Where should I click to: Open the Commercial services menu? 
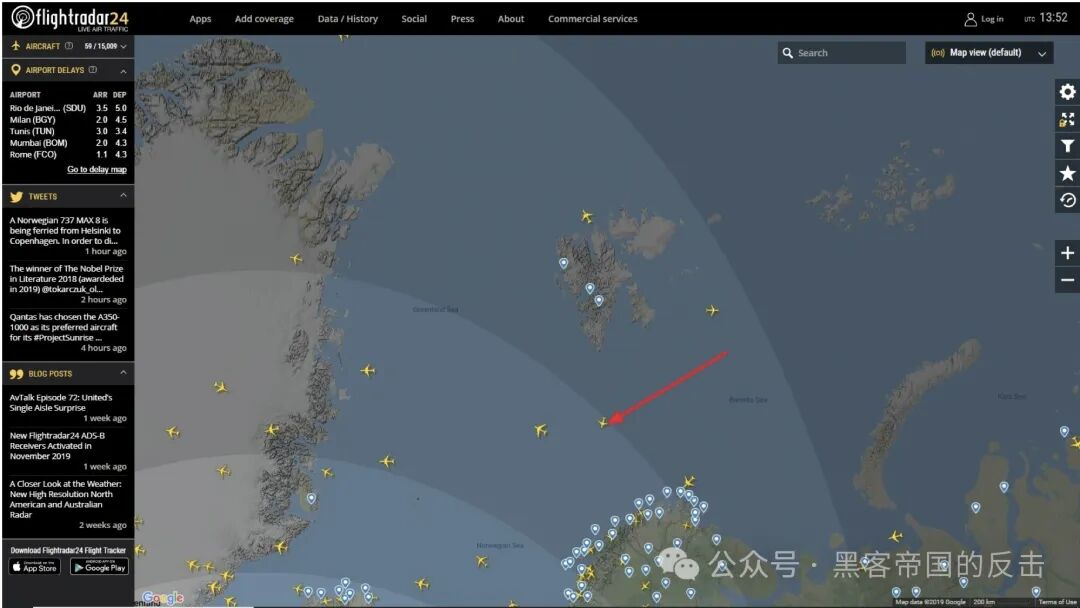pyautogui.click(x=592, y=19)
